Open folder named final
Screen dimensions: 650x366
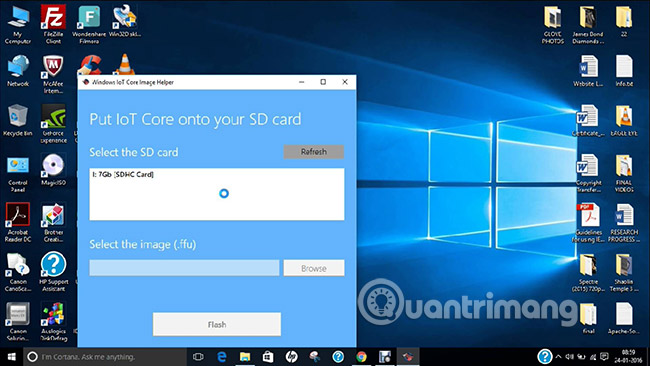588,318
